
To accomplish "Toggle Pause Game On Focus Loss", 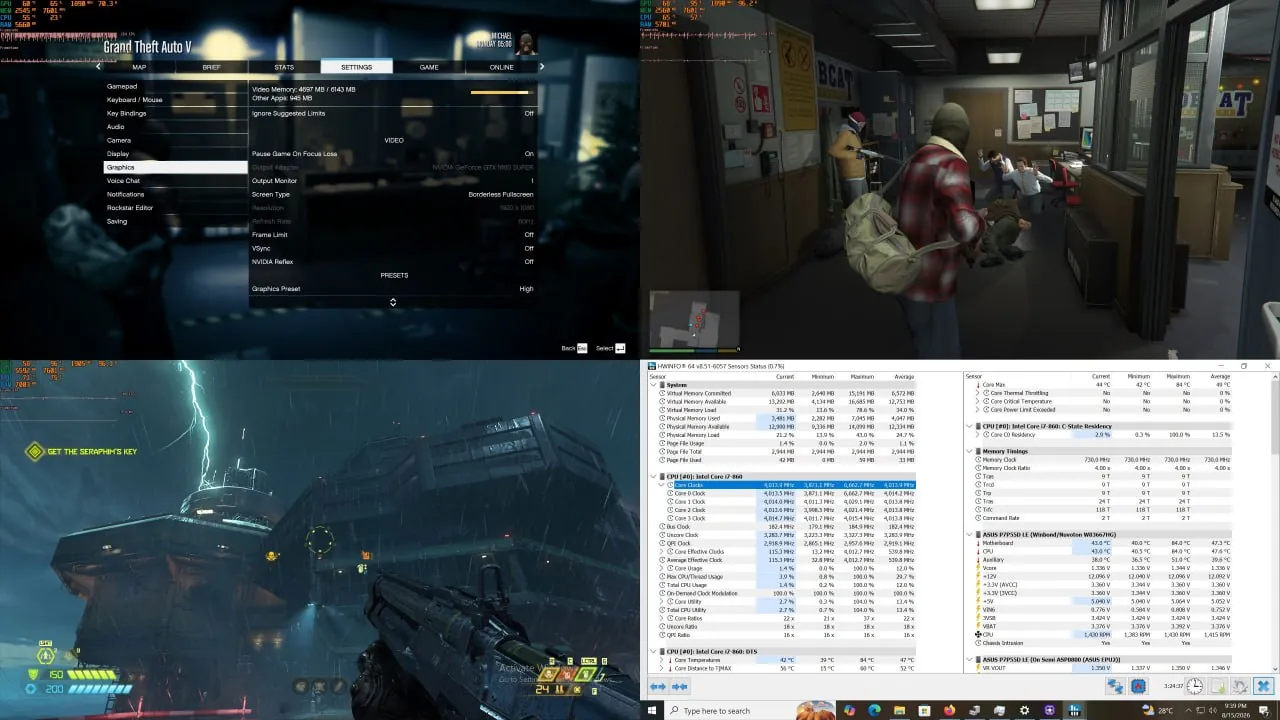I will tap(393, 154).
